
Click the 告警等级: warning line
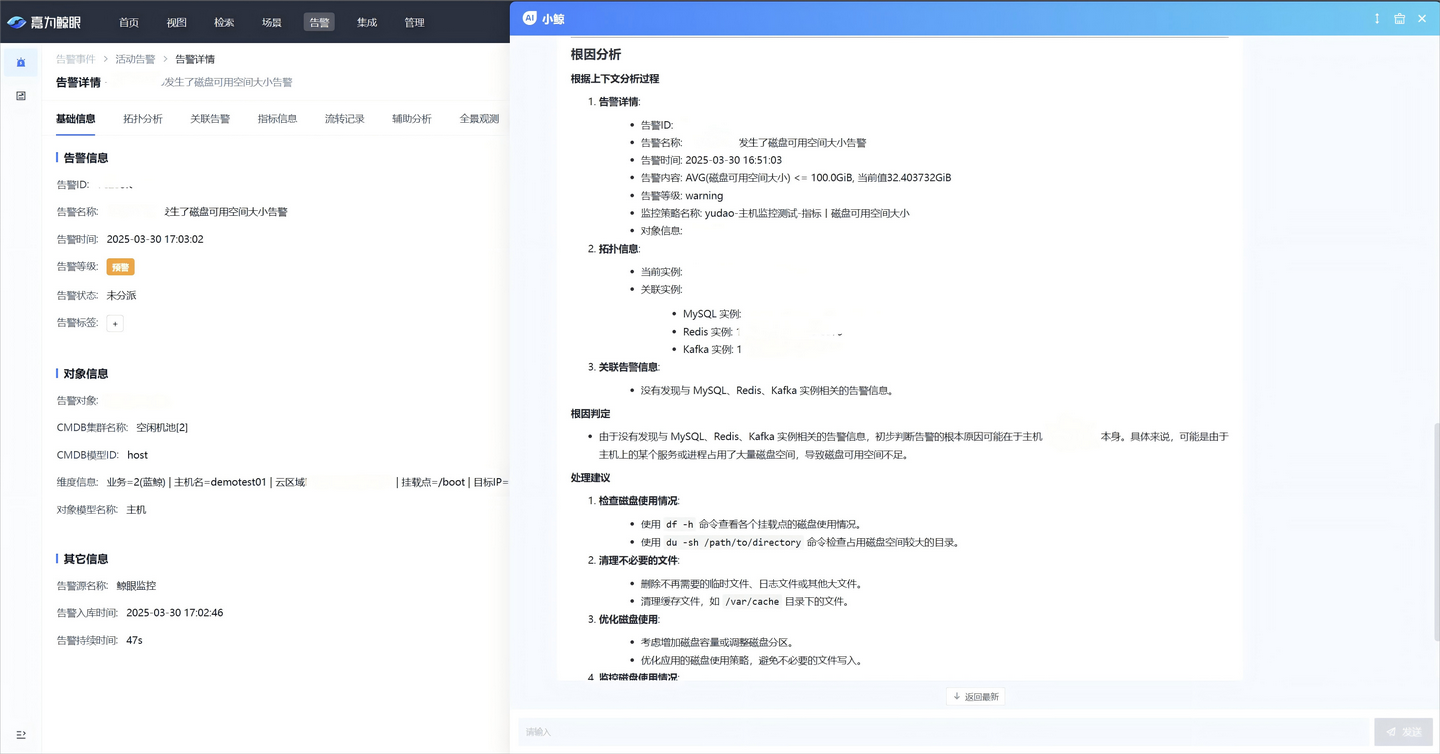pyautogui.click(x=682, y=196)
